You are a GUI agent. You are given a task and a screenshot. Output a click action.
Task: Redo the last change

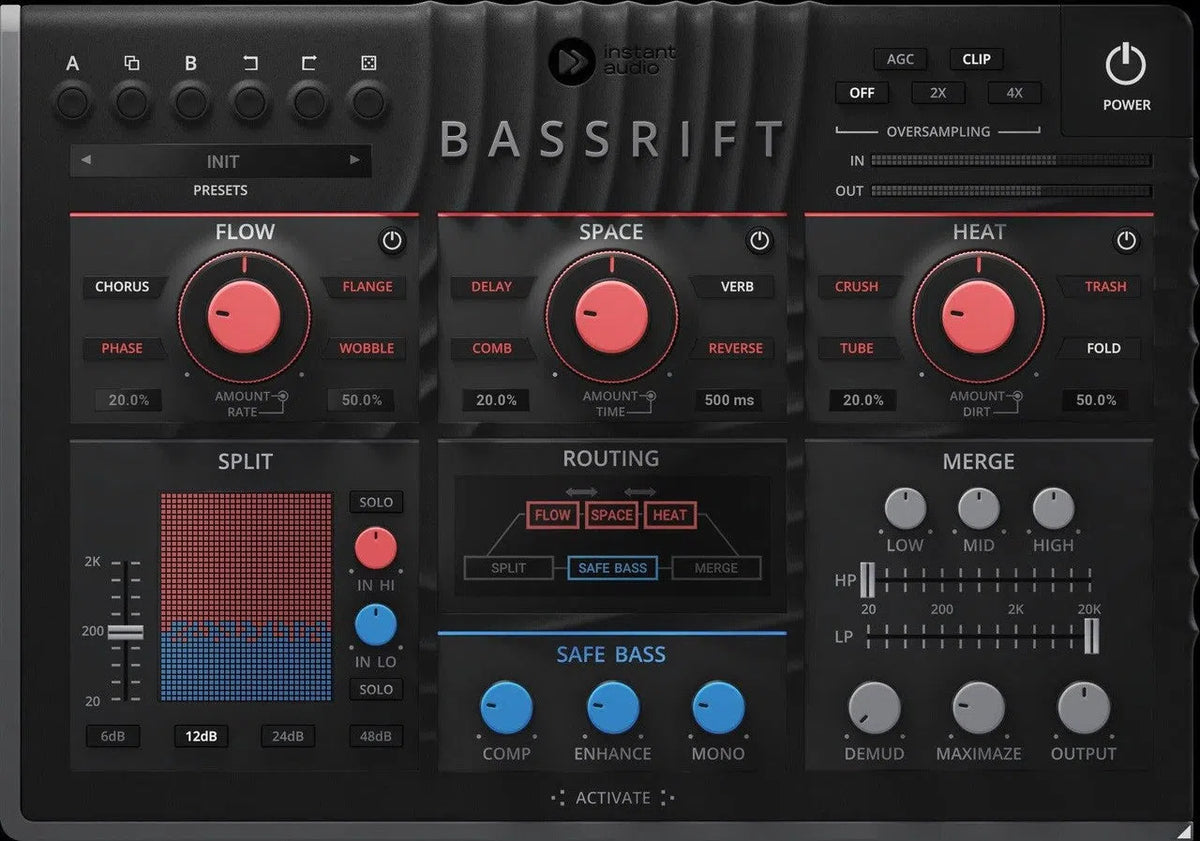(310, 100)
